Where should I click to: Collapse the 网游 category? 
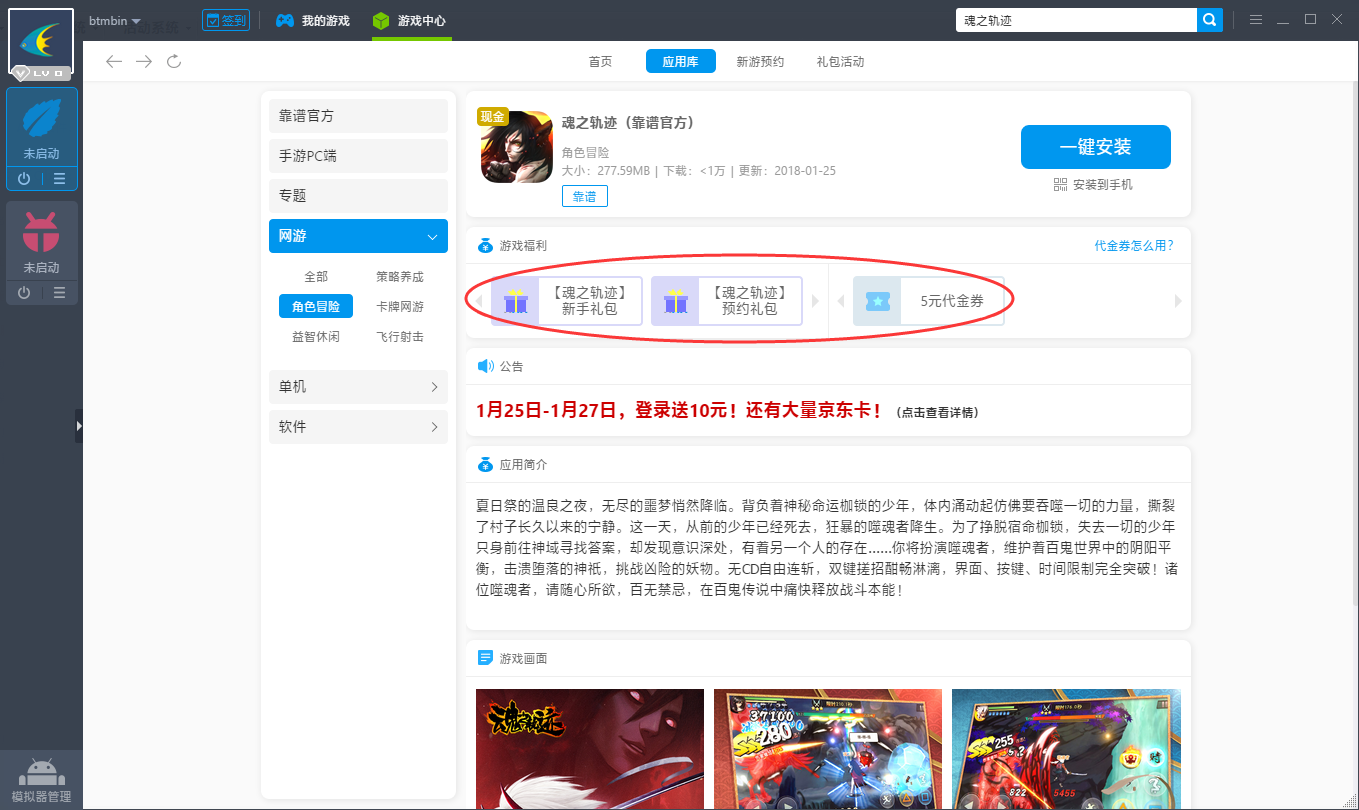coord(358,236)
